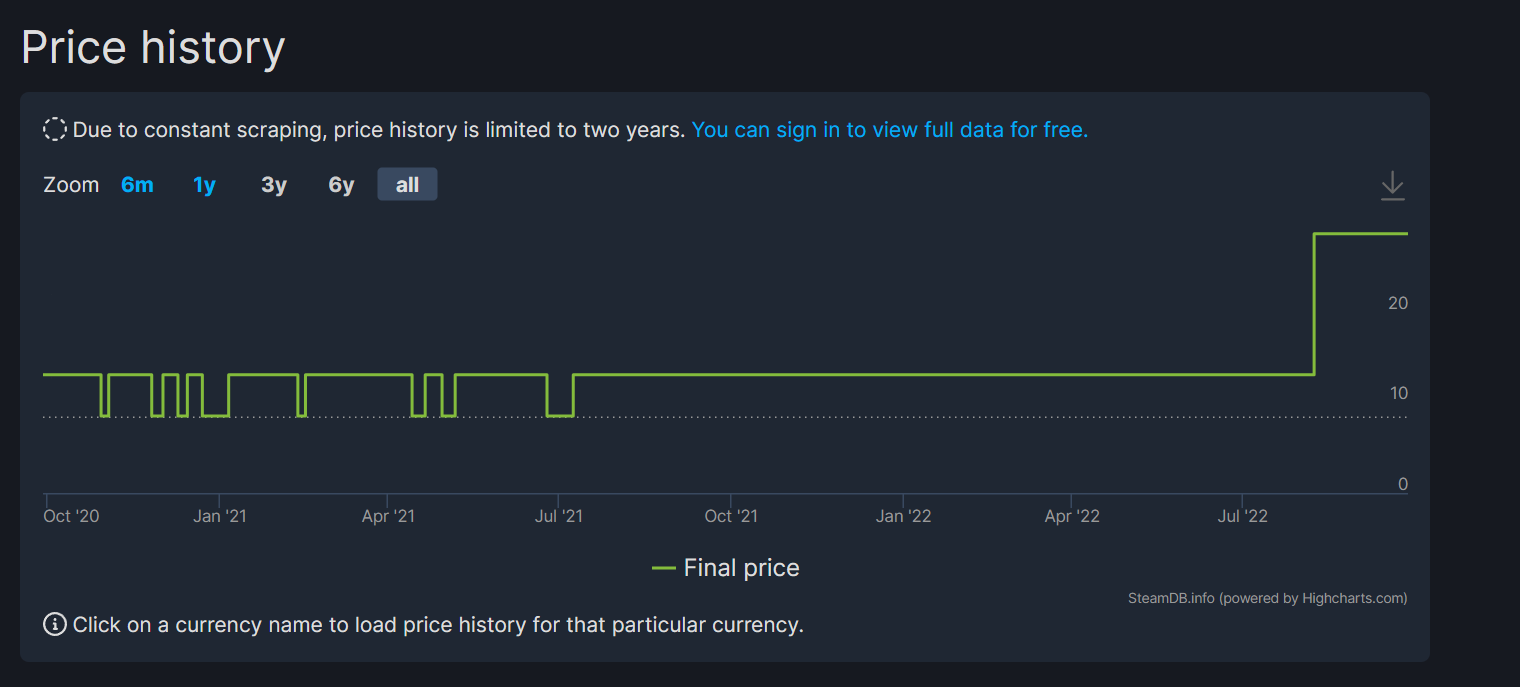Open the chart download menu icon
Viewport: 1520px width, 687px height.
click(1392, 186)
